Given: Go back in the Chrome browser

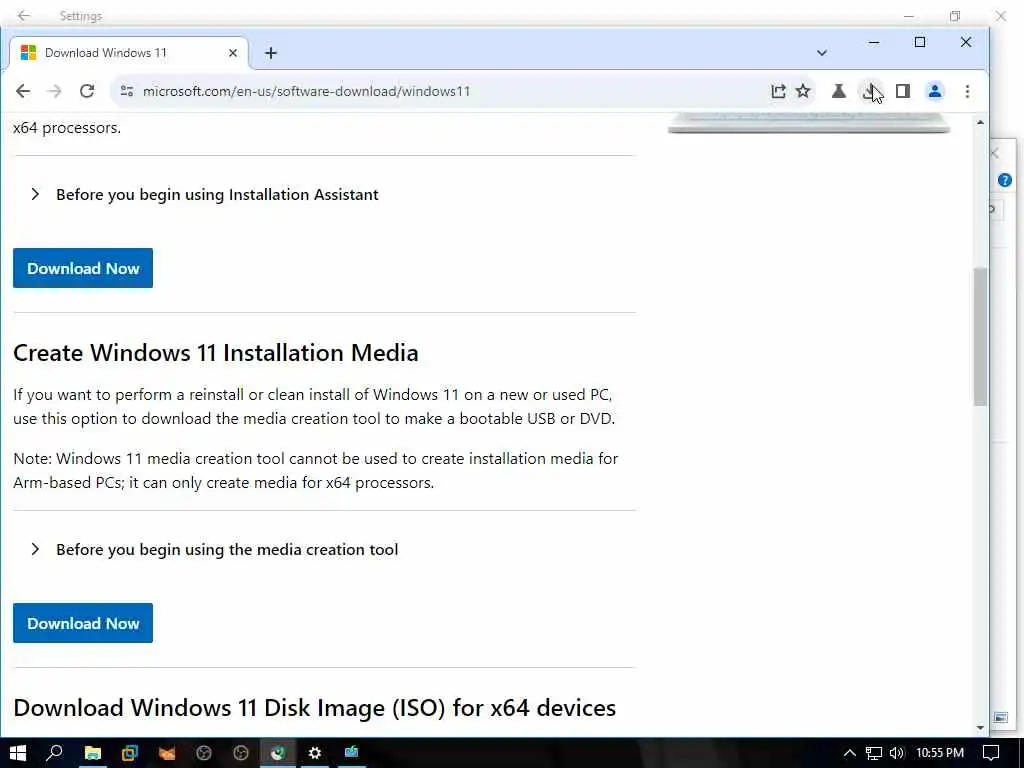Looking at the screenshot, I should pyautogui.click(x=23, y=91).
